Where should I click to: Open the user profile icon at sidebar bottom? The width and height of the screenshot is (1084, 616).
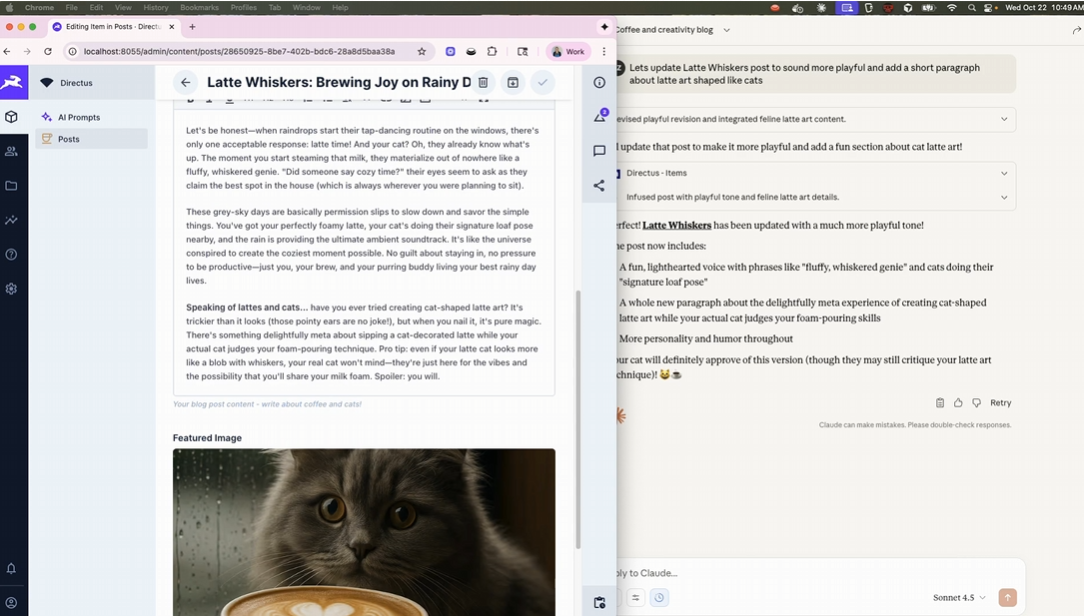coord(11,603)
